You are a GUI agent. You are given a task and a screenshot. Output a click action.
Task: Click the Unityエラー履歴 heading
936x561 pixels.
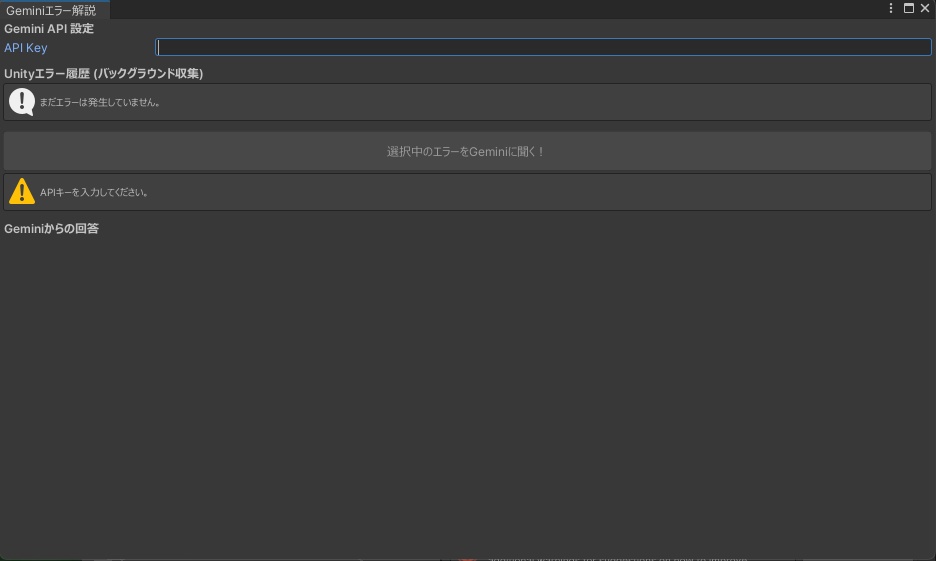pos(103,73)
